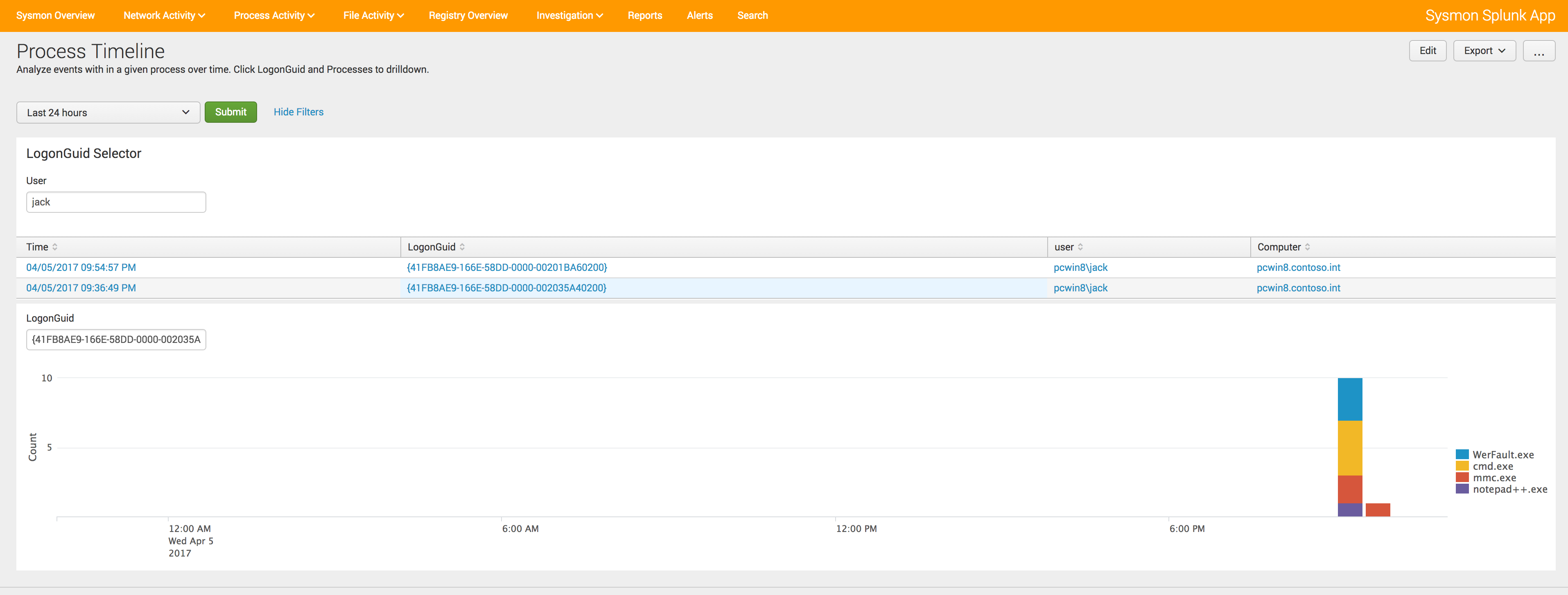Expand the Investigation menu

point(569,16)
